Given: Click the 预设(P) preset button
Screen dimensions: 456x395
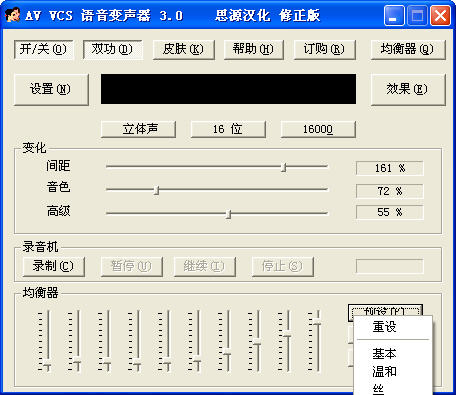Looking at the screenshot, I should 385,311.
